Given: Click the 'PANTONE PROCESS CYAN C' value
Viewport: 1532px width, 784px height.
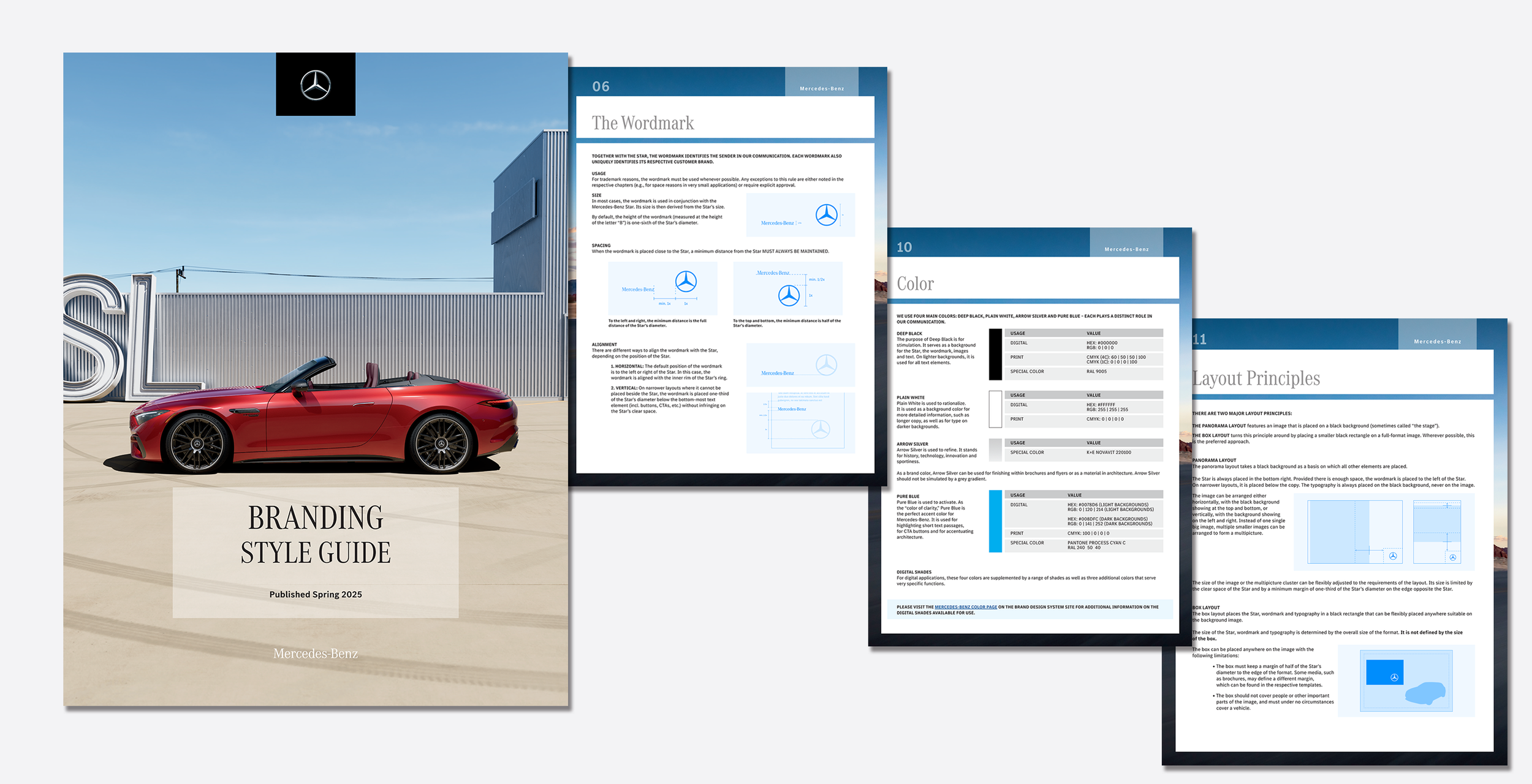Looking at the screenshot, I should pos(1096,543).
